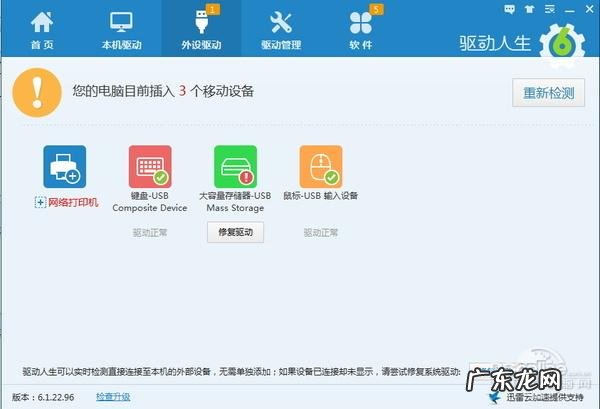
Task: Click the 检查升级 link
Action: [x=113, y=397]
